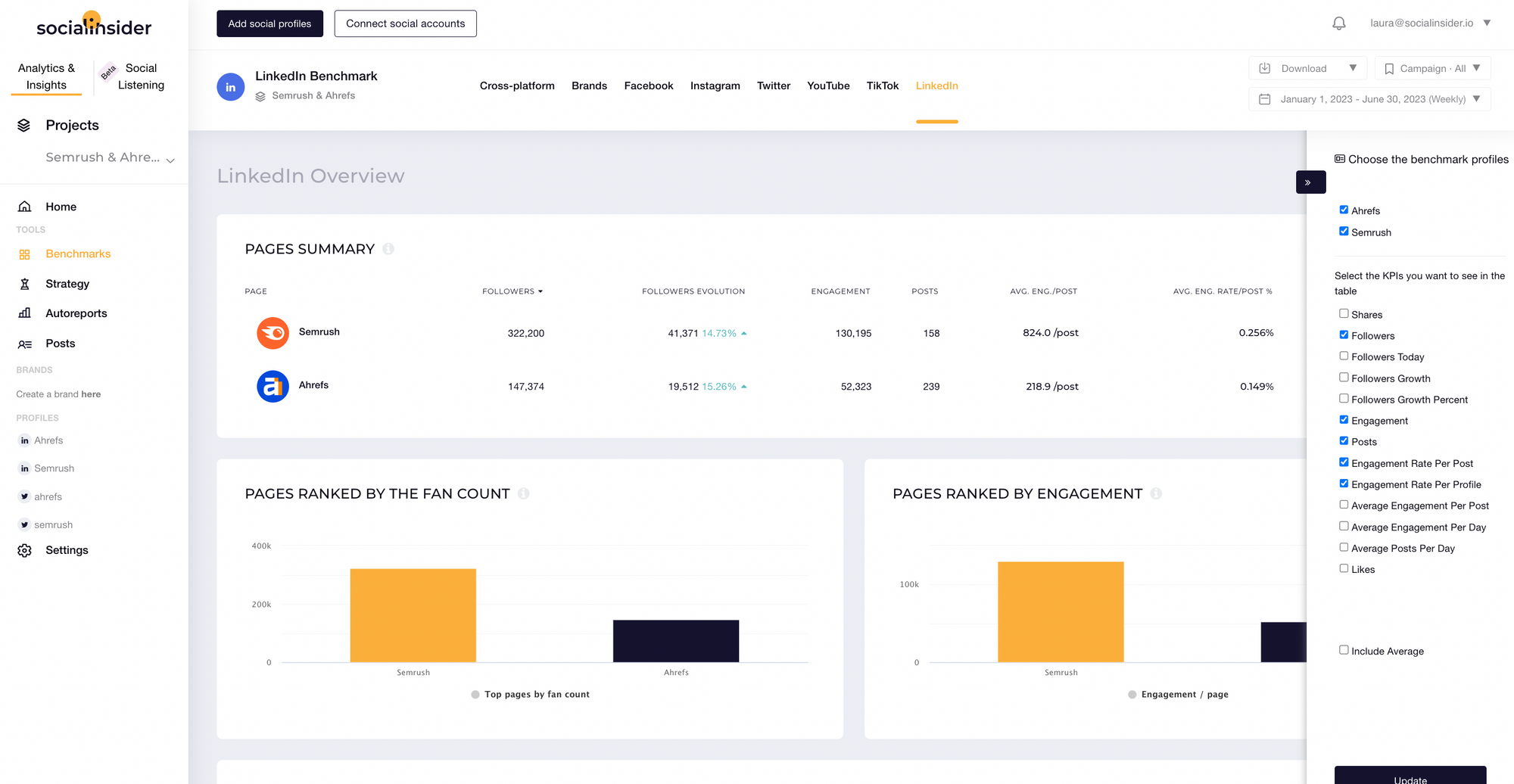
Task: Click the Ahrefs dark fan count bar
Action: [676, 641]
